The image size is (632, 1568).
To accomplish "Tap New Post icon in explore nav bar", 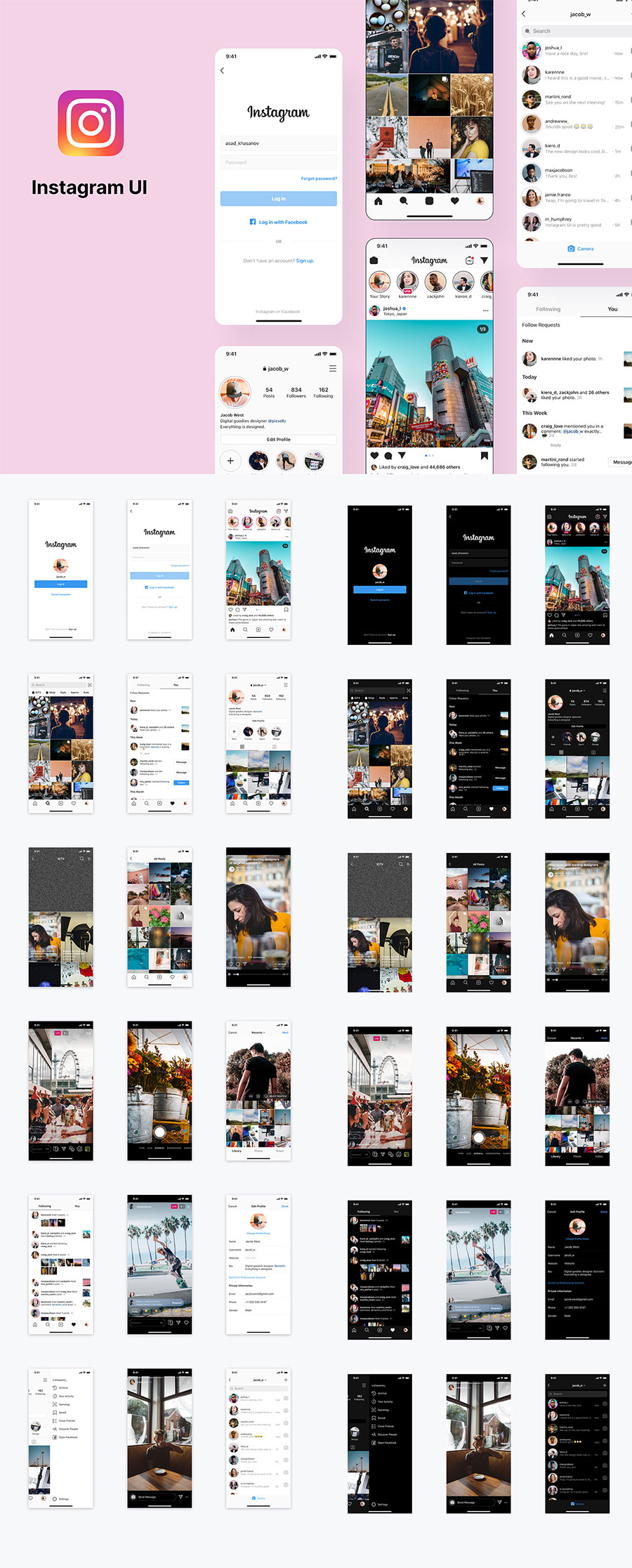I will pos(429,201).
